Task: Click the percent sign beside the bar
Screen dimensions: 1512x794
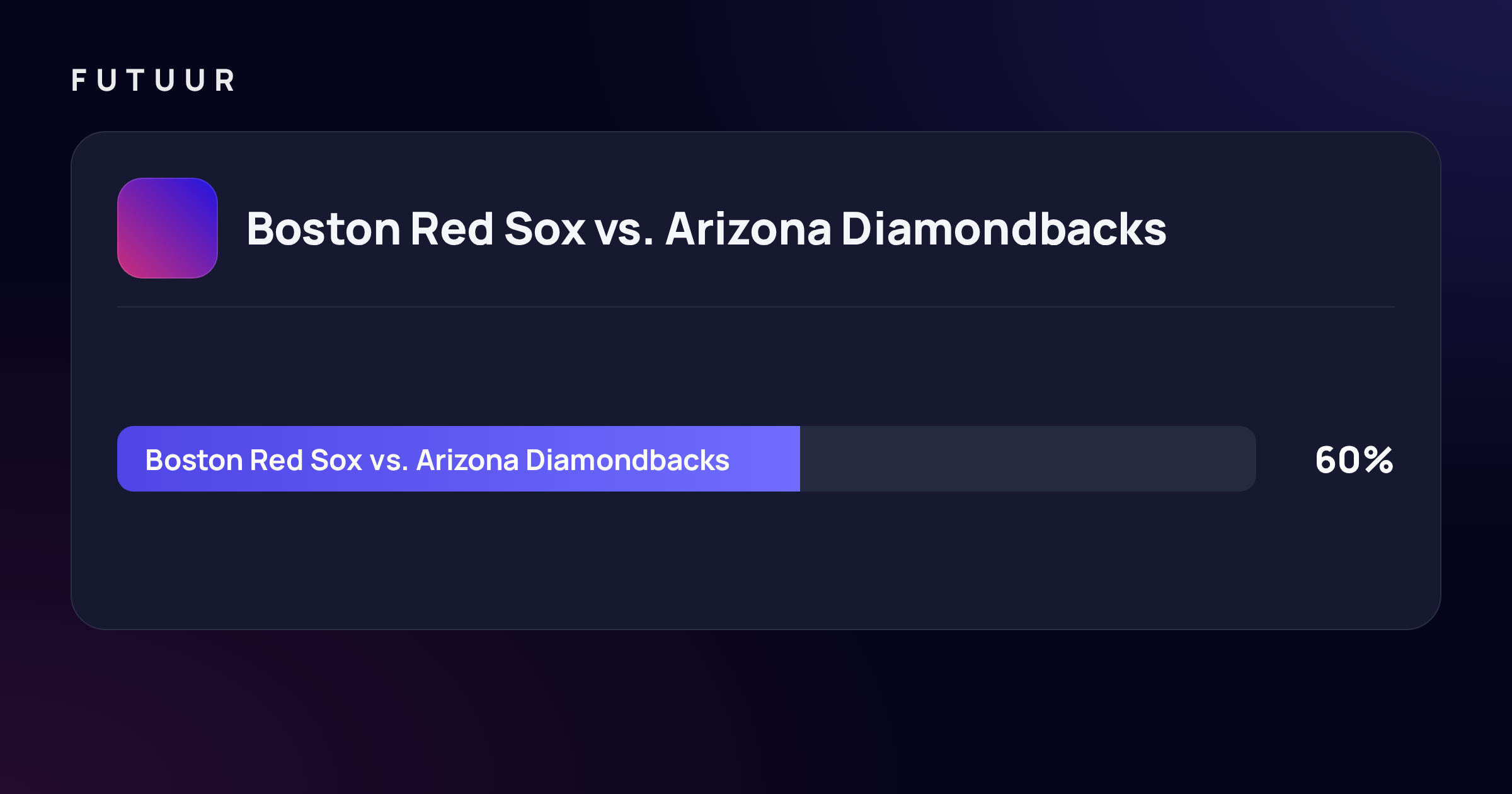Action: pos(1379,459)
